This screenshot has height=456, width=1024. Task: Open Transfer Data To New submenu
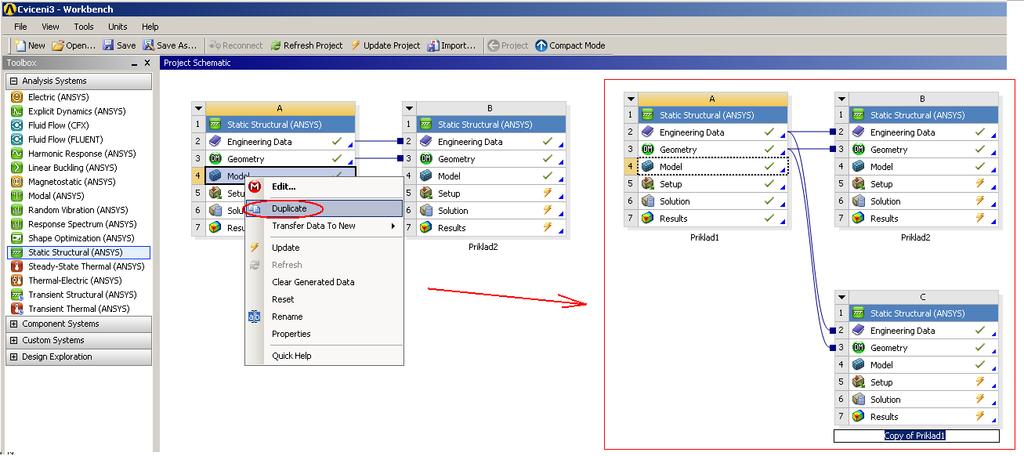[324, 226]
